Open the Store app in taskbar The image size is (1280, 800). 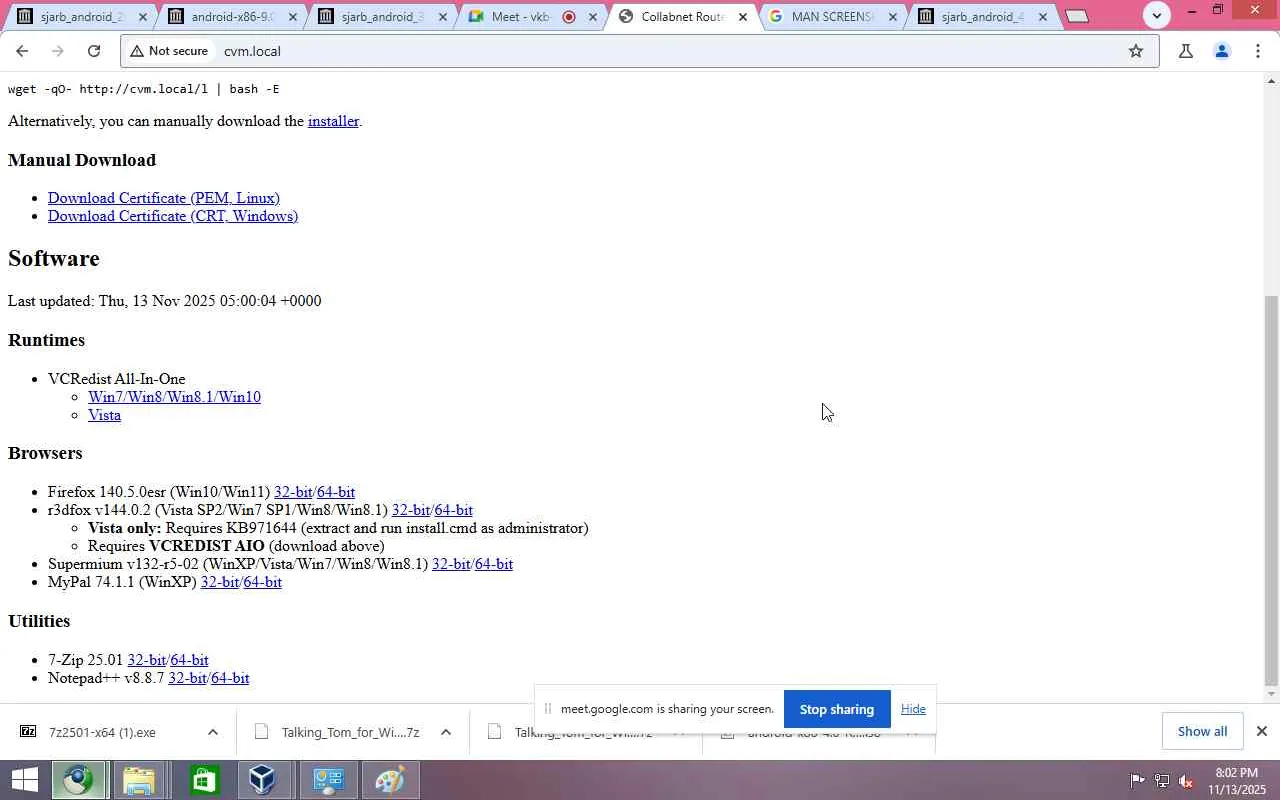[x=203, y=780]
